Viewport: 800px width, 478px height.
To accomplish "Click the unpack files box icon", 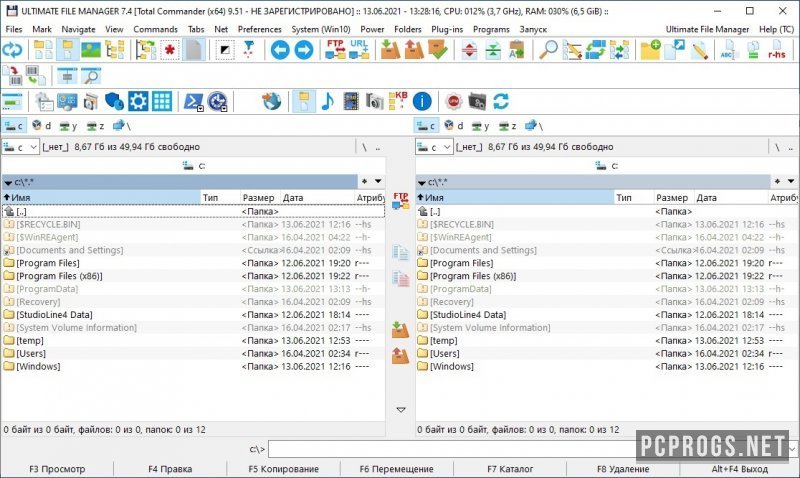I will point(414,50).
